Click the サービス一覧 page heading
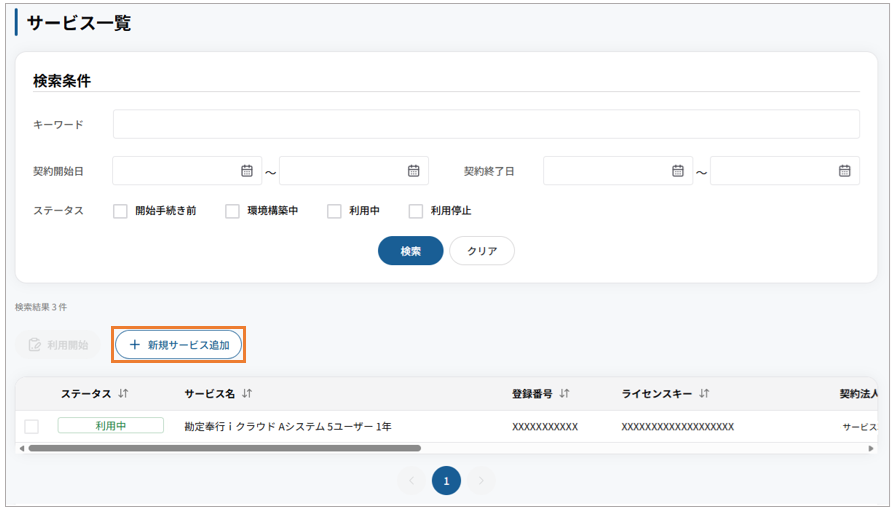This screenshot has height=512, width=896. point(79,23)
